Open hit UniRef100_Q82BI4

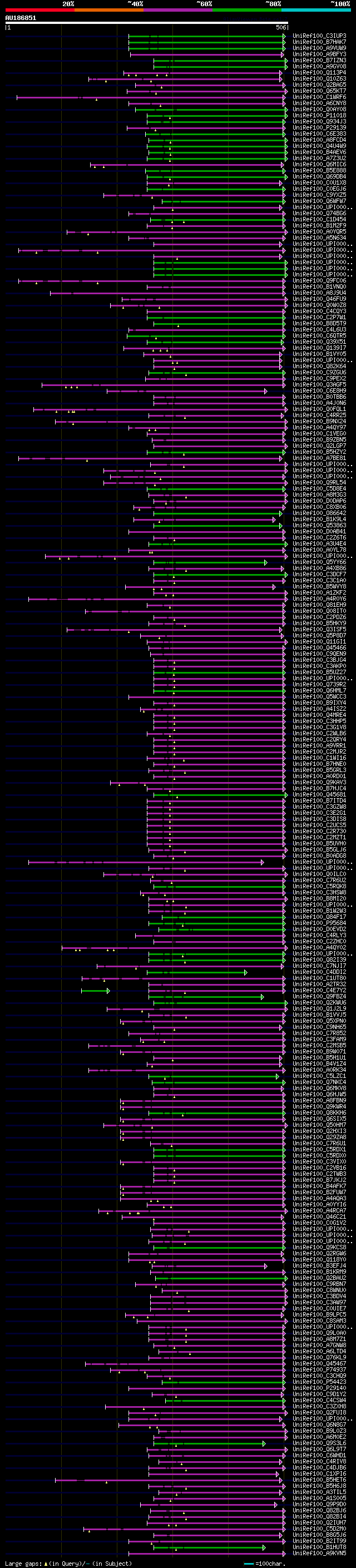[319, 1516]
